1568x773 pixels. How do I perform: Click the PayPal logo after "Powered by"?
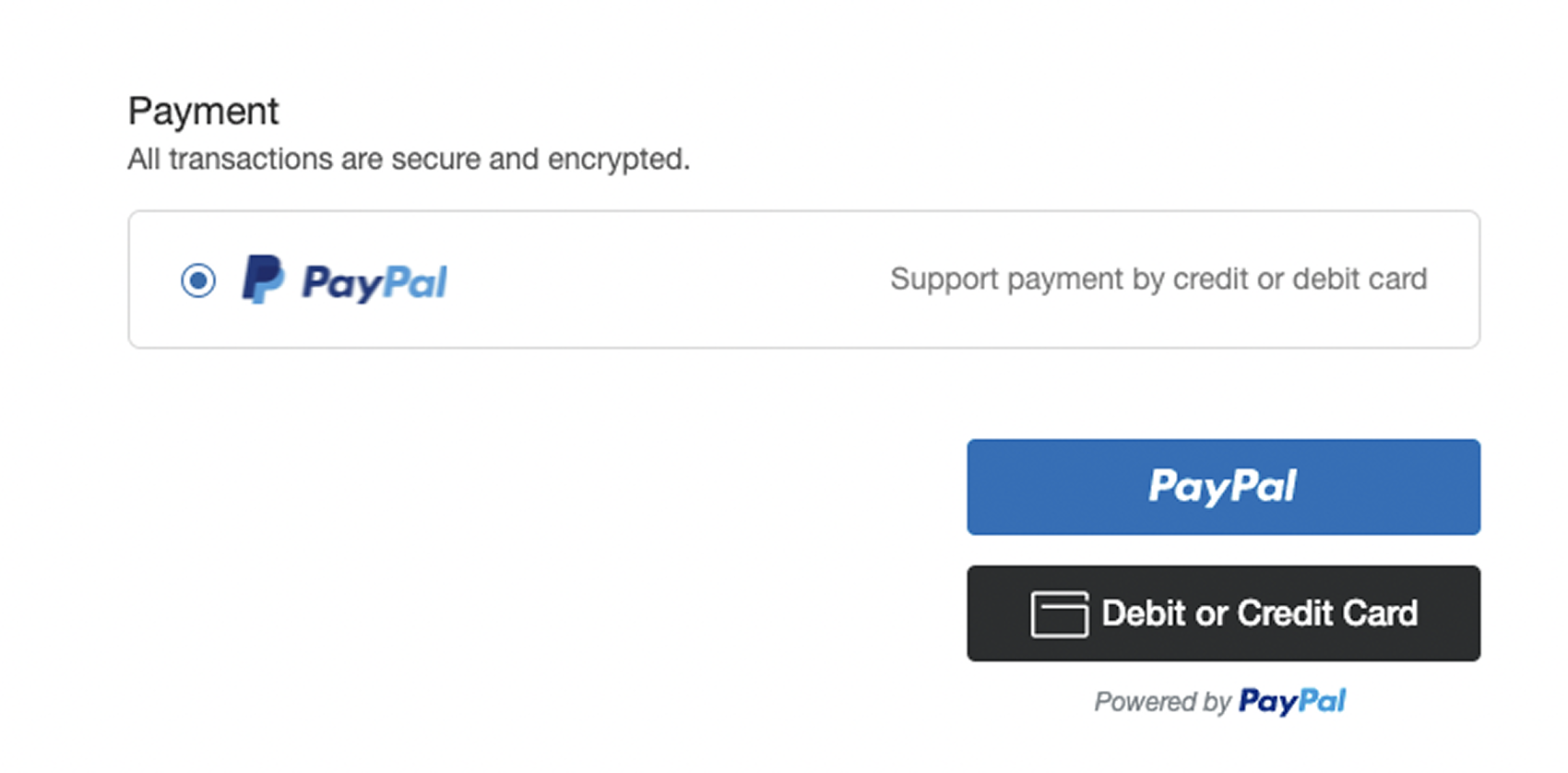coord(1291,702)
